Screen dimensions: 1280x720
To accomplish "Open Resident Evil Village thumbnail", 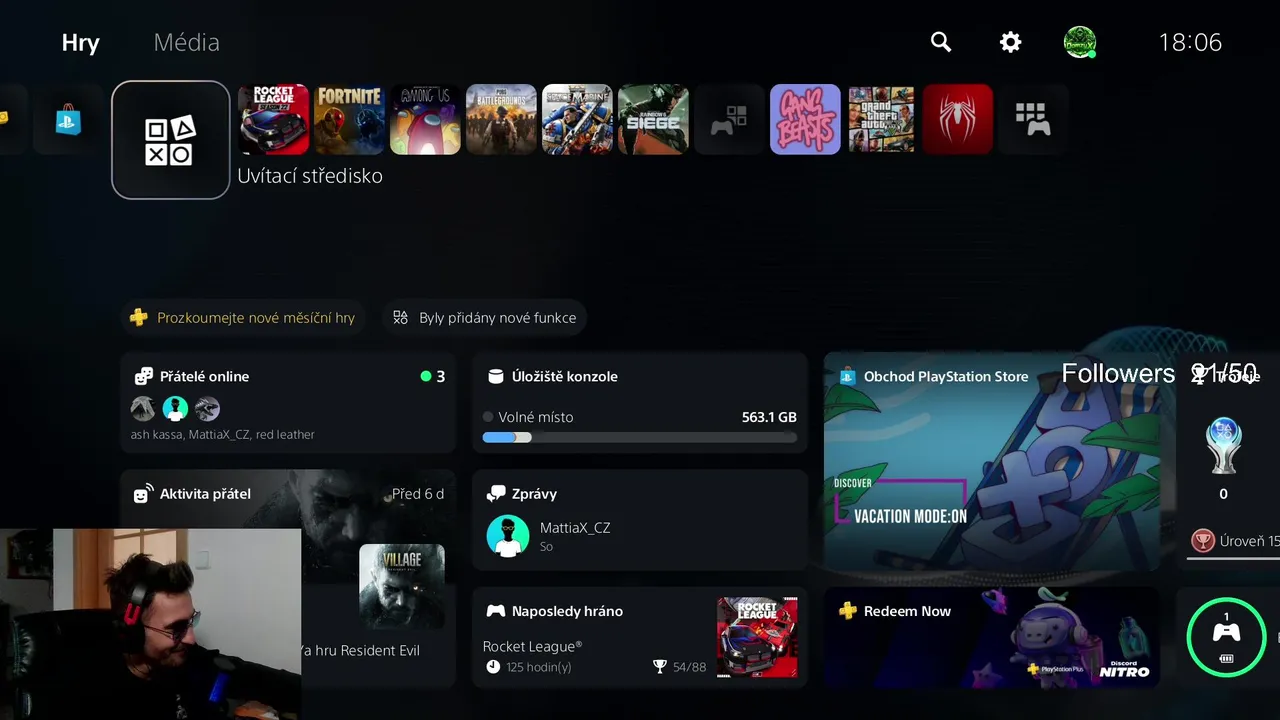I will (x=402, y=587).
